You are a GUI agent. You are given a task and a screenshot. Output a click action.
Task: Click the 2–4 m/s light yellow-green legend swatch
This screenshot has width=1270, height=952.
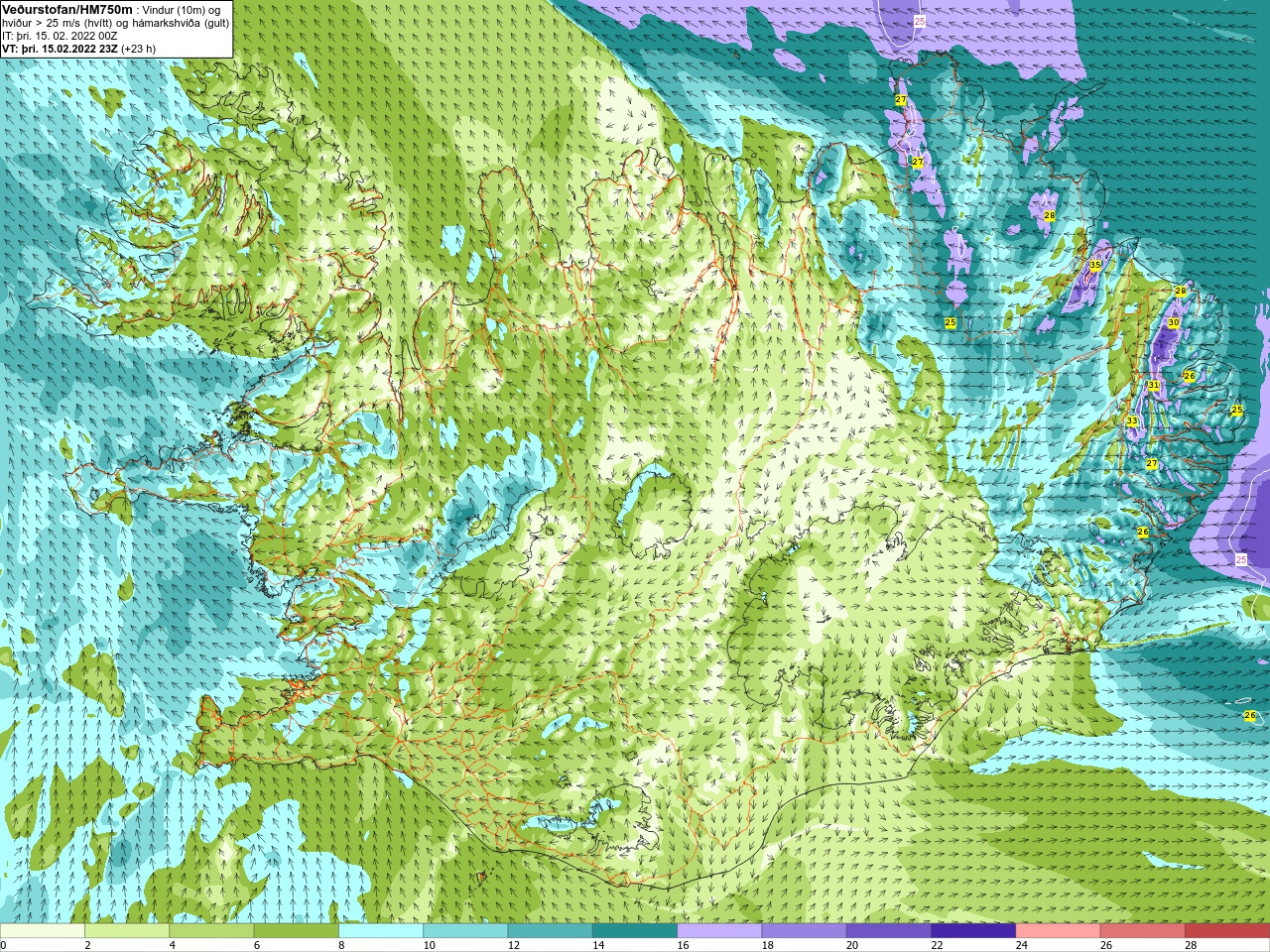point(127,931)
